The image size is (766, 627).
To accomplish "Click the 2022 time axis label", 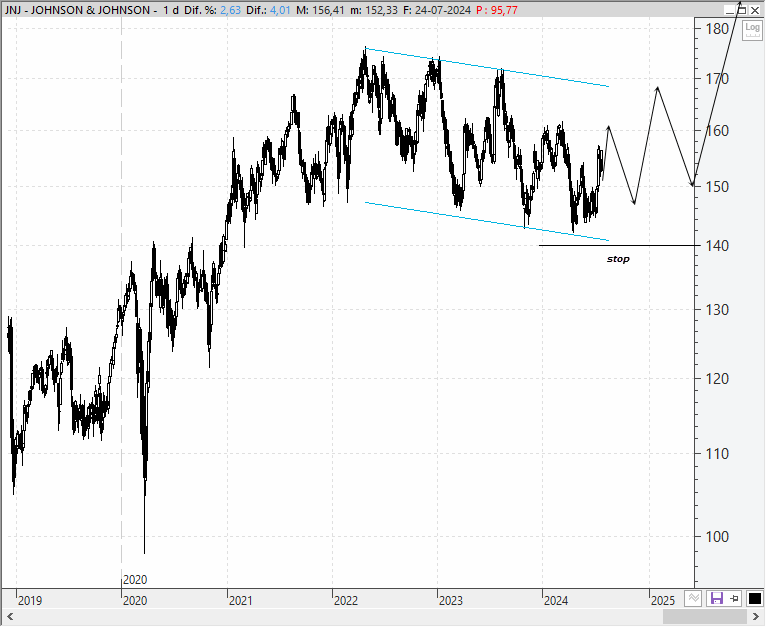I will pos(346,600).
